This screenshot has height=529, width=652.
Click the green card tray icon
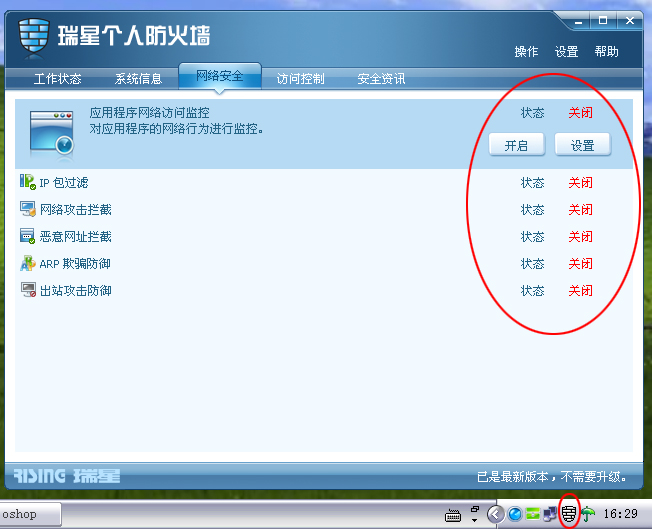coord(533,514)
